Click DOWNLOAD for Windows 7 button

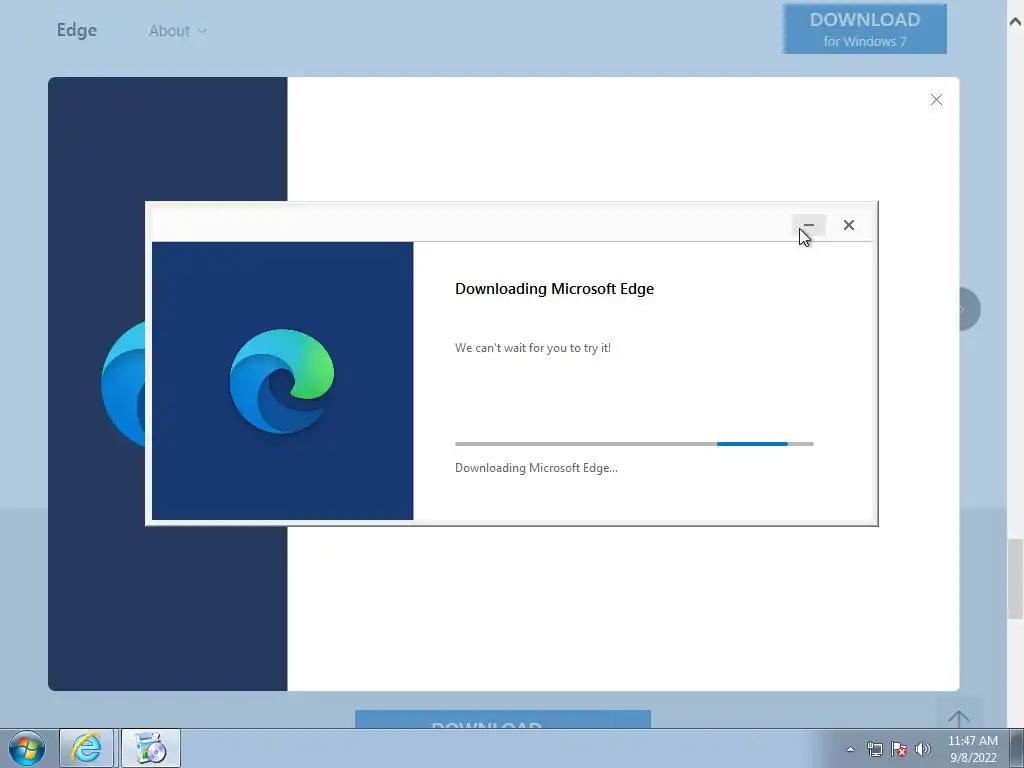click(865, 29)
